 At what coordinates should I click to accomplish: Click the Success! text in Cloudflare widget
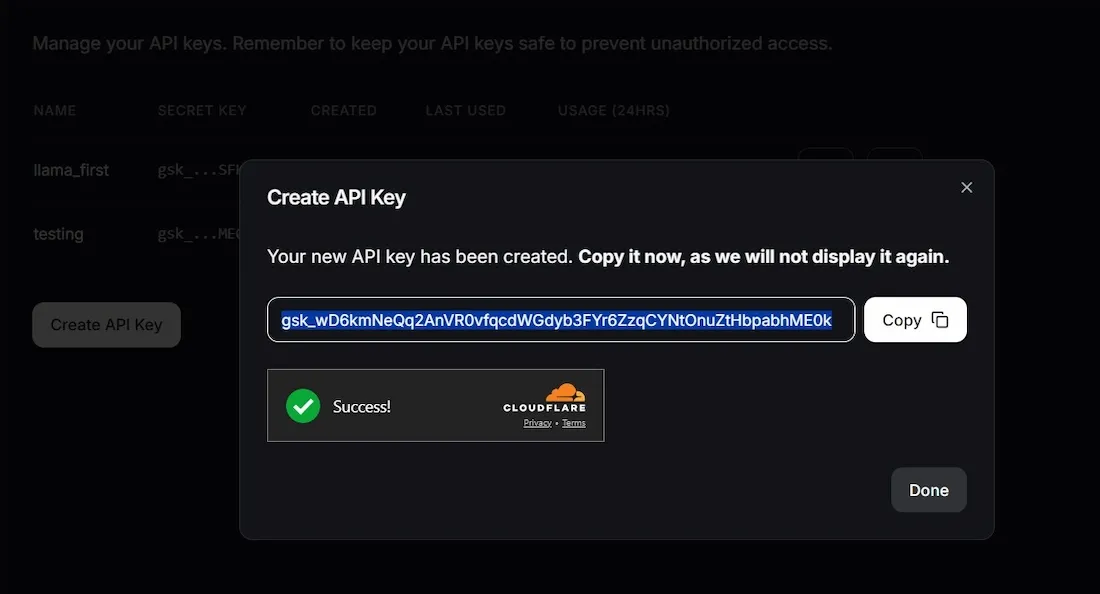361,407
